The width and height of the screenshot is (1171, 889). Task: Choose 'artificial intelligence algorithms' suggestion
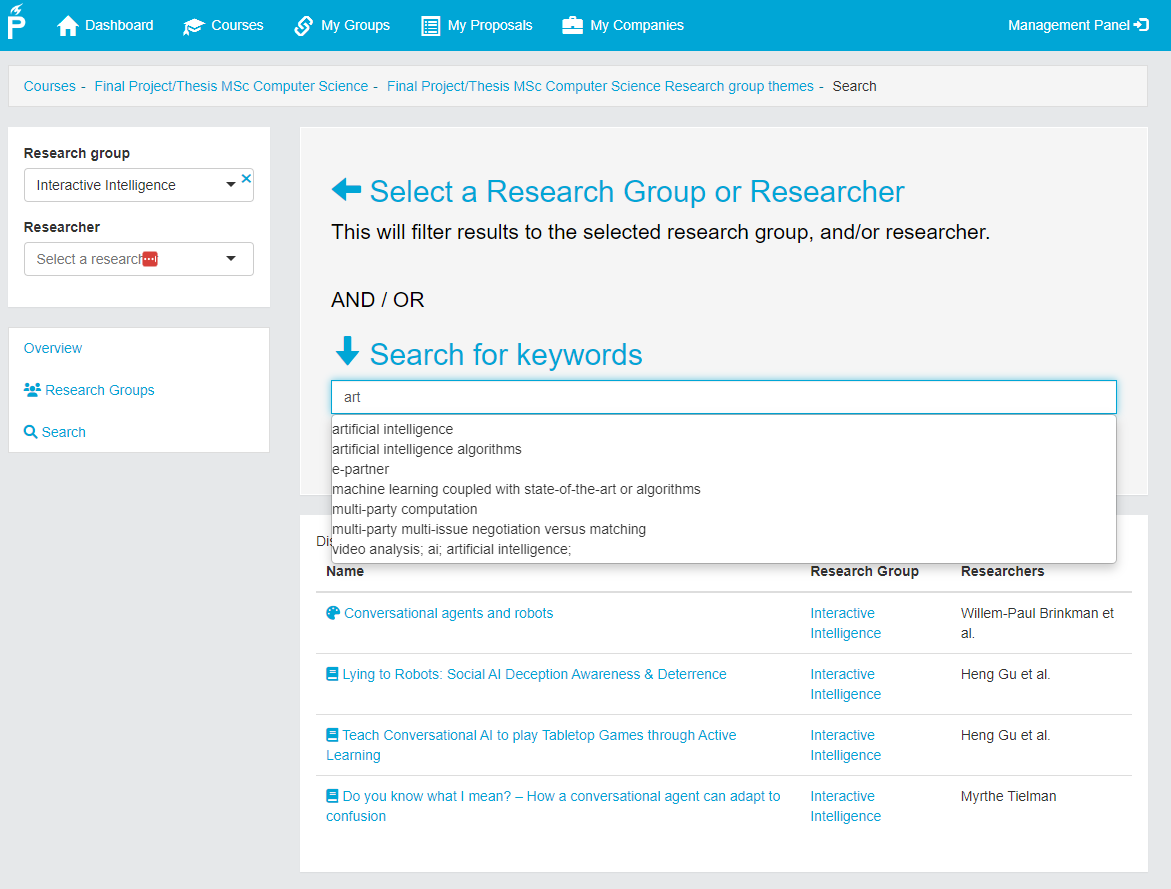point(427,449)
